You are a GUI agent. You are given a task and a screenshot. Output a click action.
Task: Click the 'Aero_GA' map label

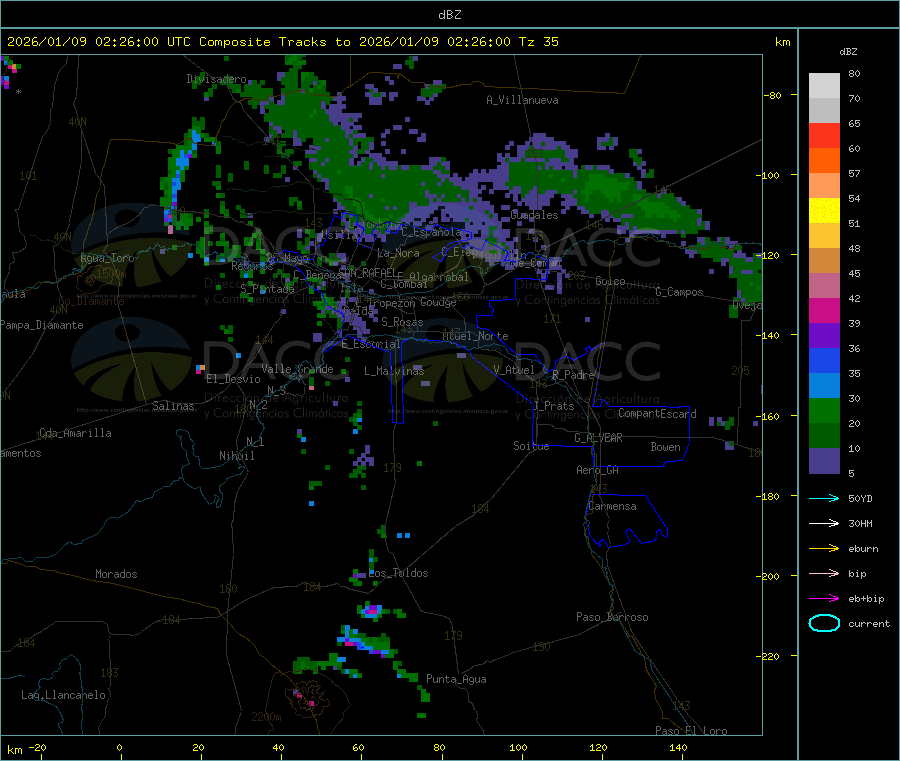597,470
